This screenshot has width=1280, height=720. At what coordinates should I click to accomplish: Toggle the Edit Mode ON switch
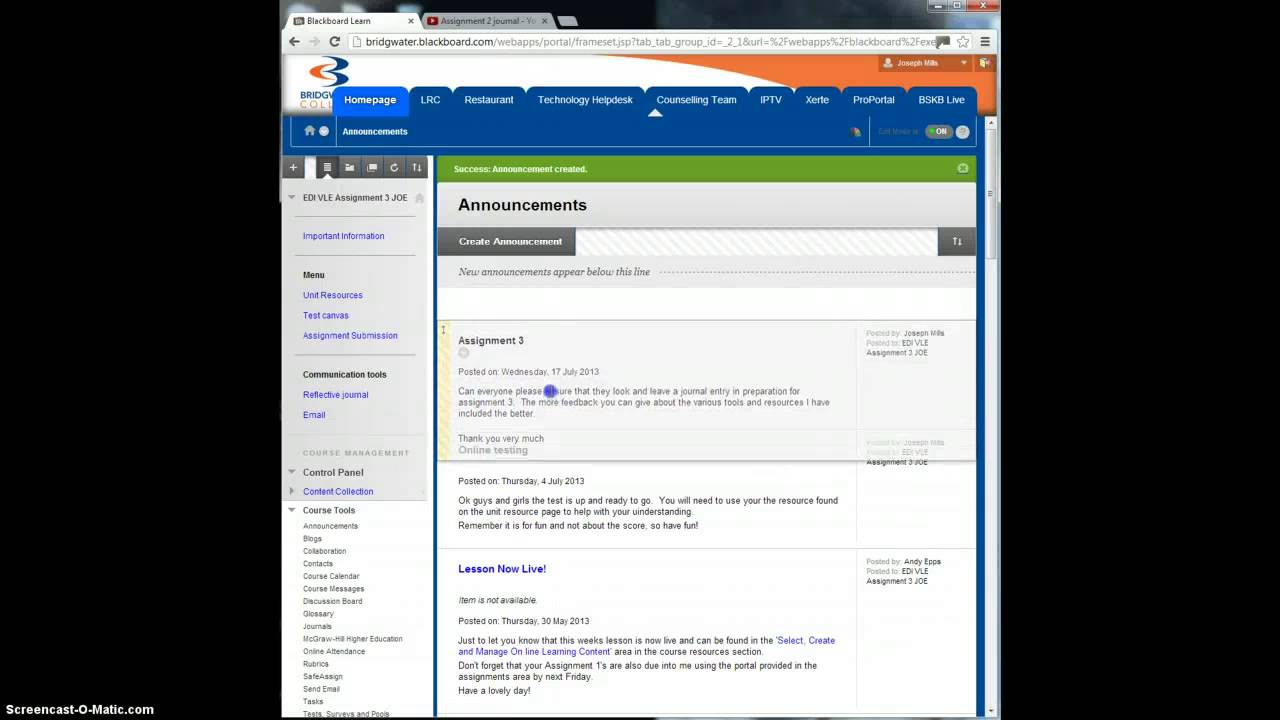tap(938, 131)
